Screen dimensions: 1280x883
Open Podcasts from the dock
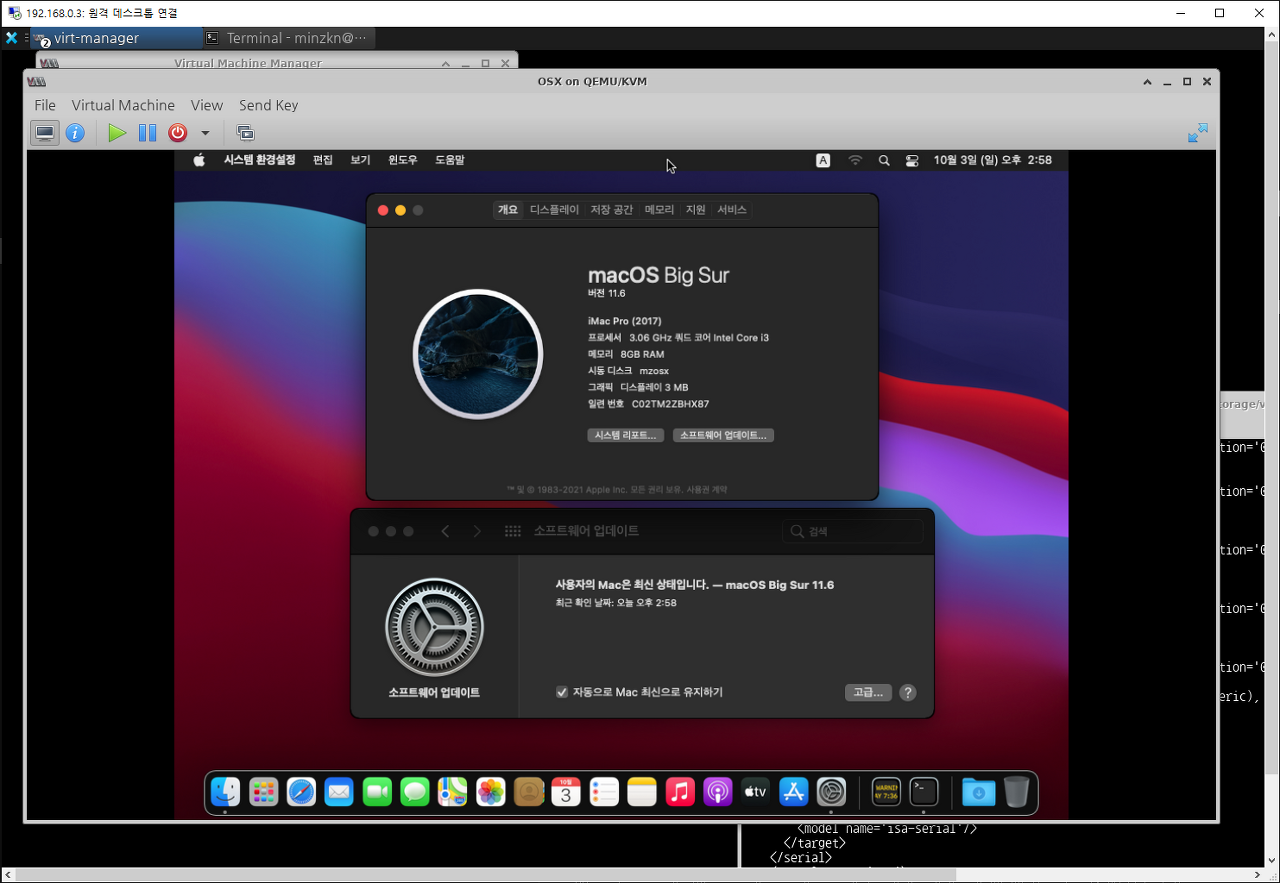[717, 792]
